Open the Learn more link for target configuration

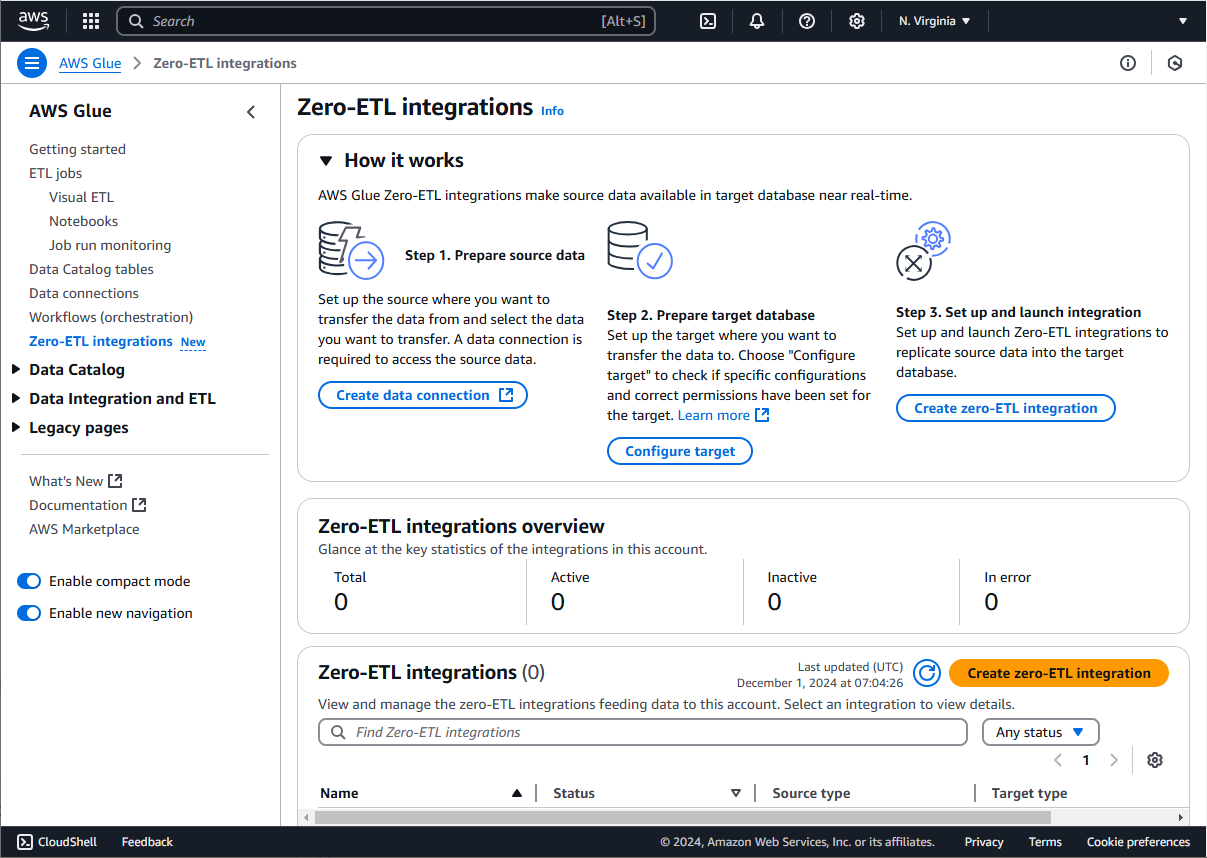pos(714,414)
